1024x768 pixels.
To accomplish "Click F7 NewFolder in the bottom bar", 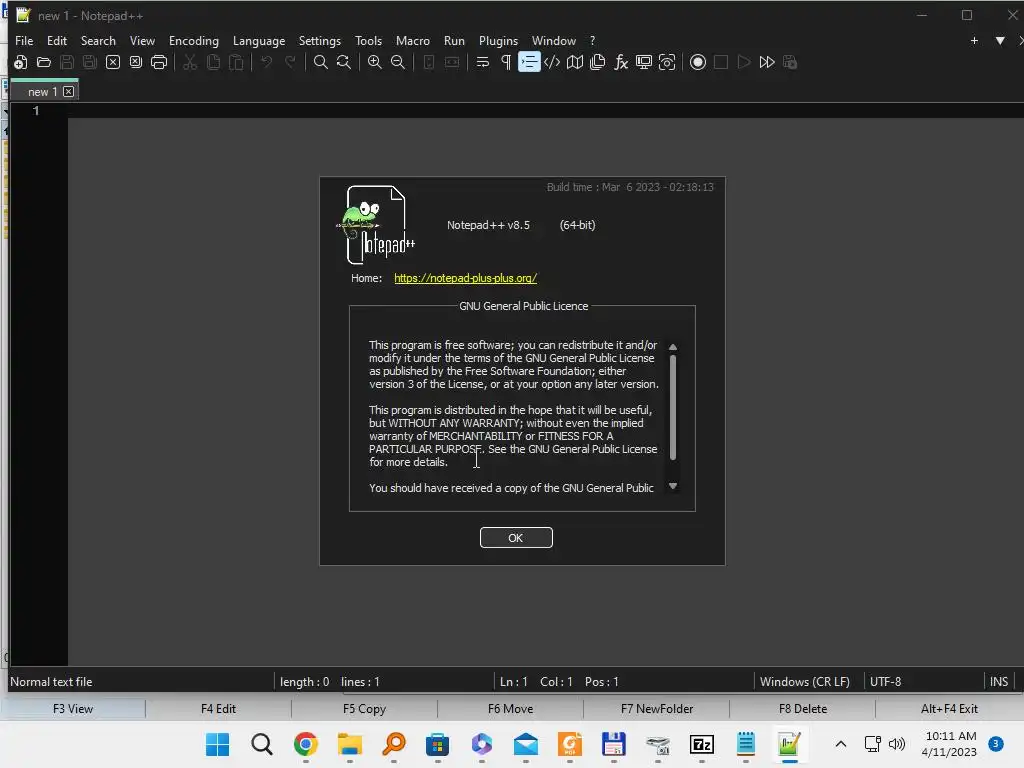I will point(656,709).
